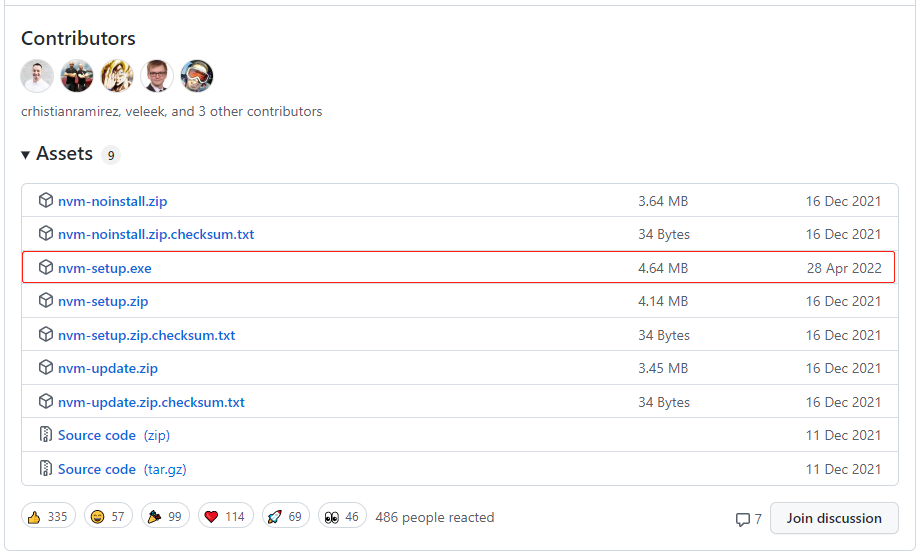This screenshot has width=921, height=555.
Task: Open the last contributor's avatar
Action: pyautogui.click(x=197, y=76)
